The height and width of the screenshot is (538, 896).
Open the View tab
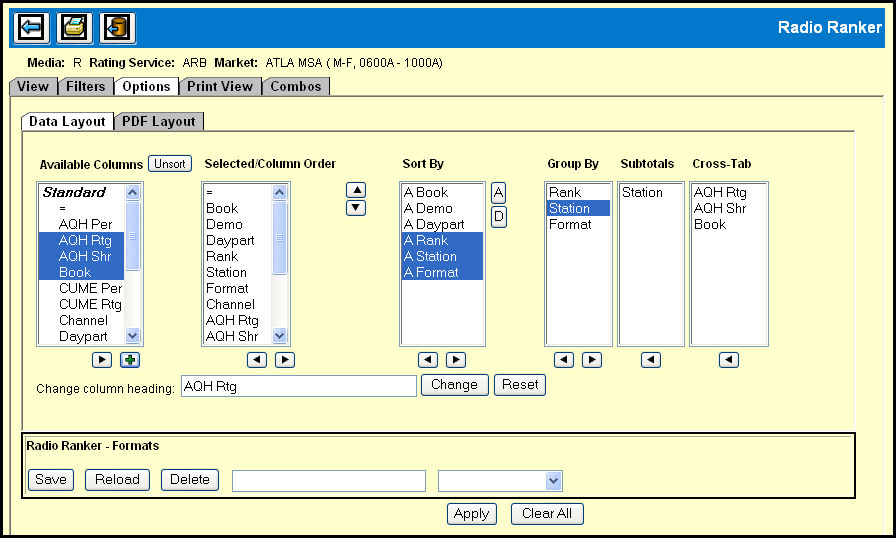point(33,86)
